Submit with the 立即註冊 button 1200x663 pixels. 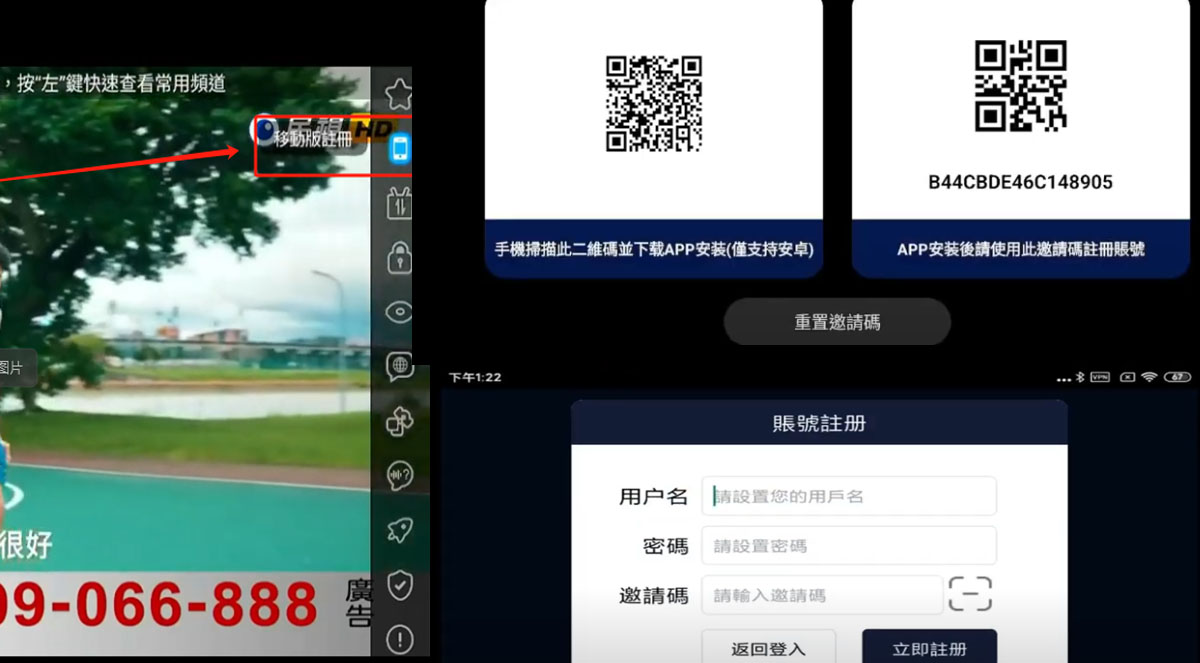pos(929,648)
